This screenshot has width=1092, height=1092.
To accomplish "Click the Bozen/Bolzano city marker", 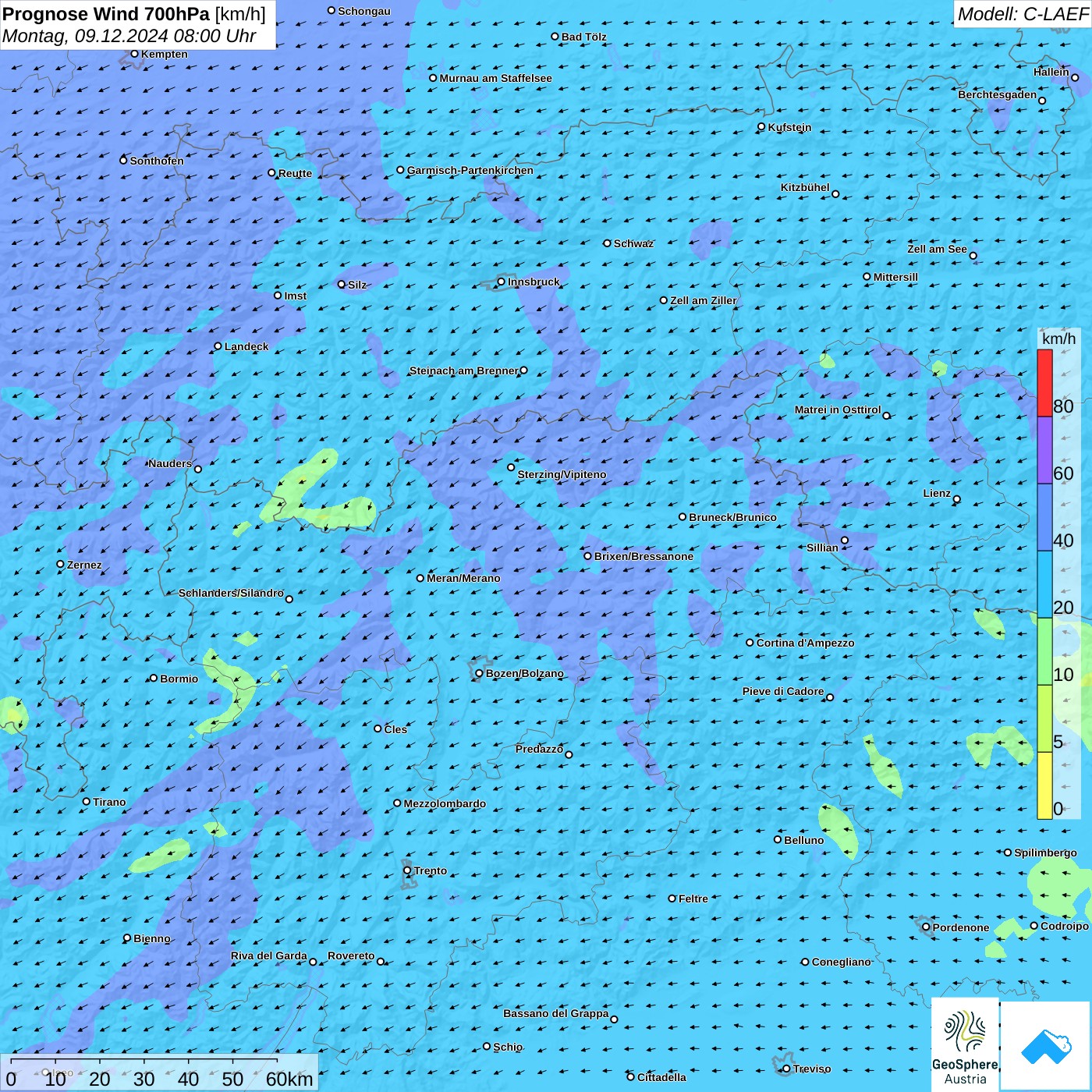I will pyautogui.click(x=480, y=673).
